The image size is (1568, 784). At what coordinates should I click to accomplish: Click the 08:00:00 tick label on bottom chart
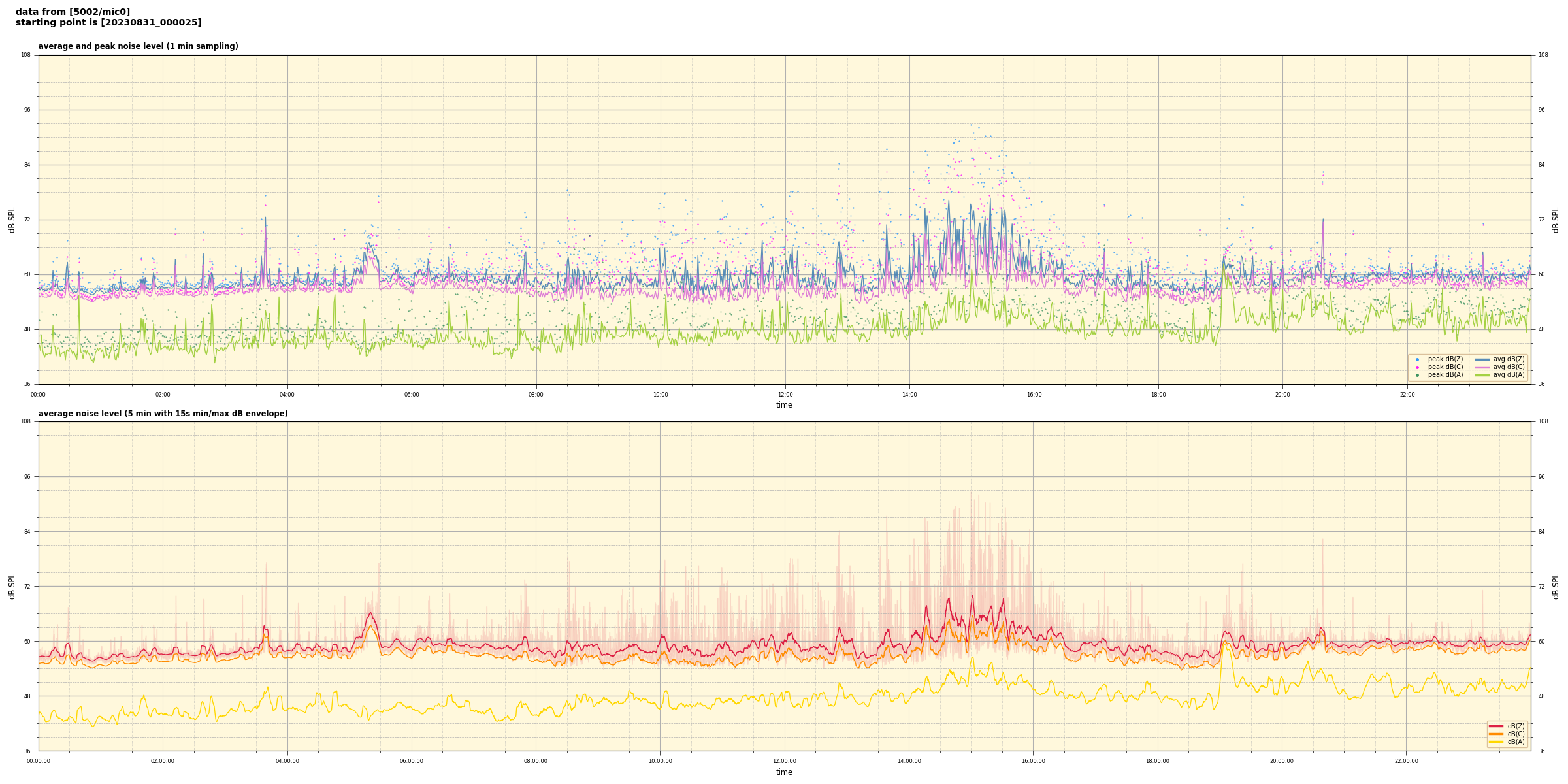pyautogui.click(x=536, y=761)
